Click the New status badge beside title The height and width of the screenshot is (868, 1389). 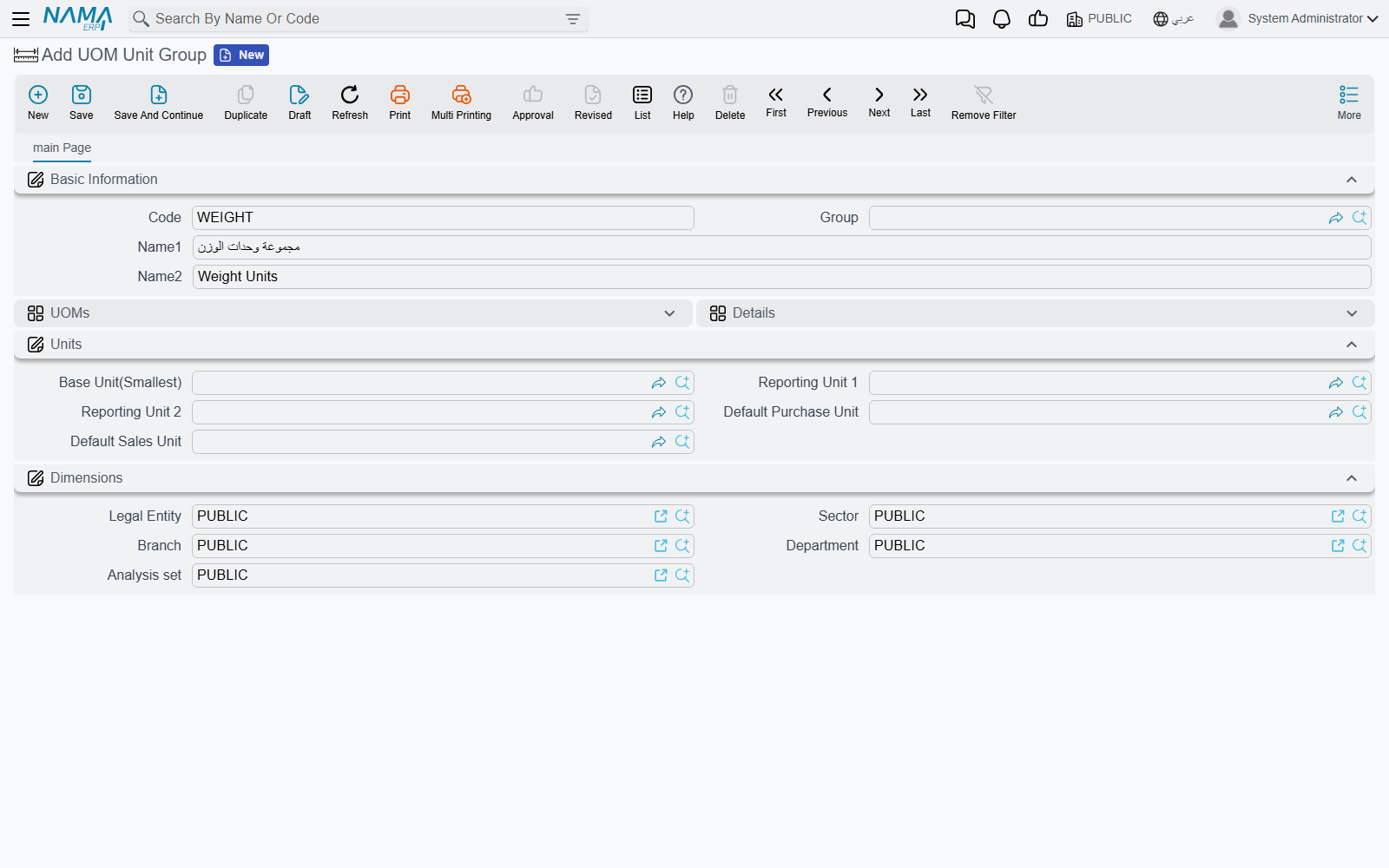click(x=241, y=56)
